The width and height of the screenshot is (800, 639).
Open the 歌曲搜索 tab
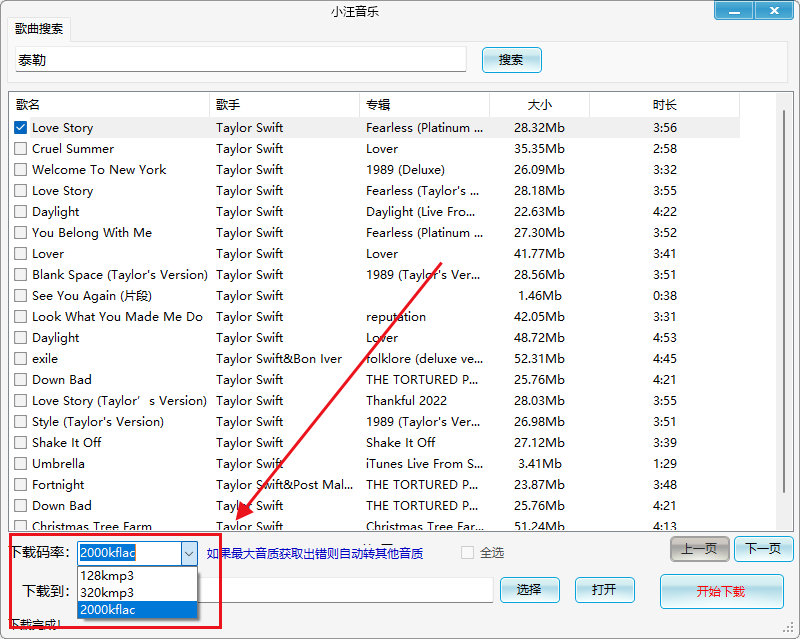tap(39, 29)
